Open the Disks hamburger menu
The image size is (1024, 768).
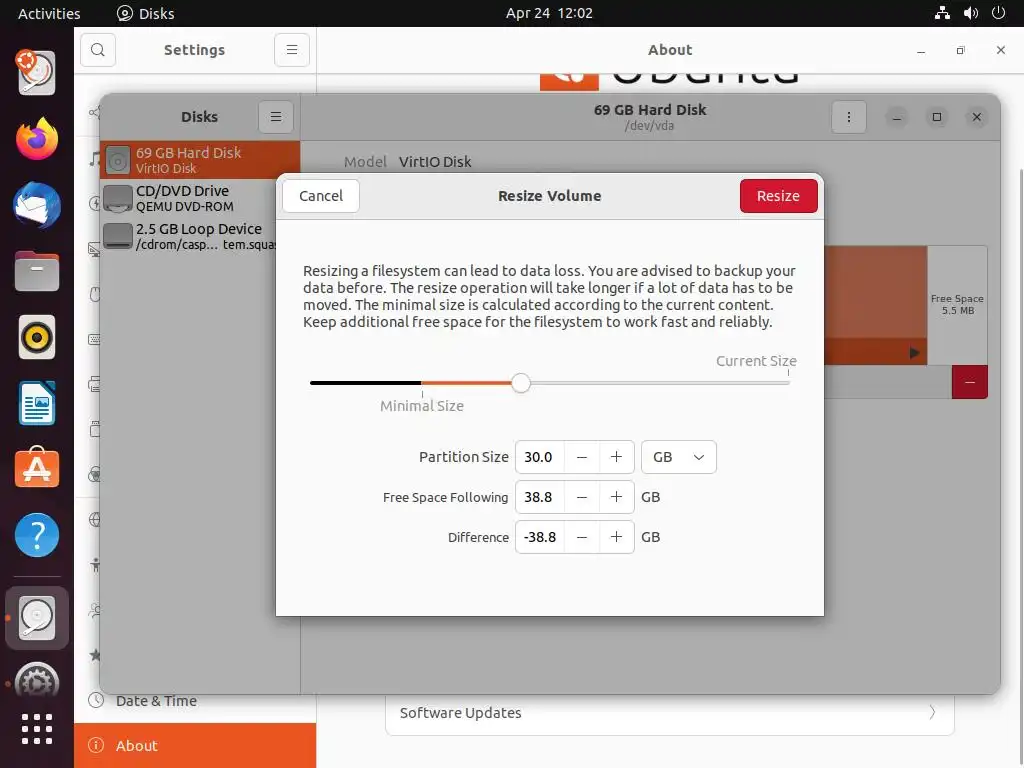pos(276,117)
